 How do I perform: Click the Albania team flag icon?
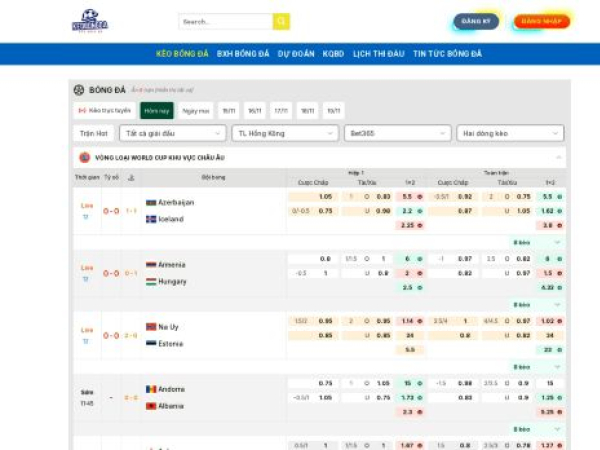click(151, 406)
